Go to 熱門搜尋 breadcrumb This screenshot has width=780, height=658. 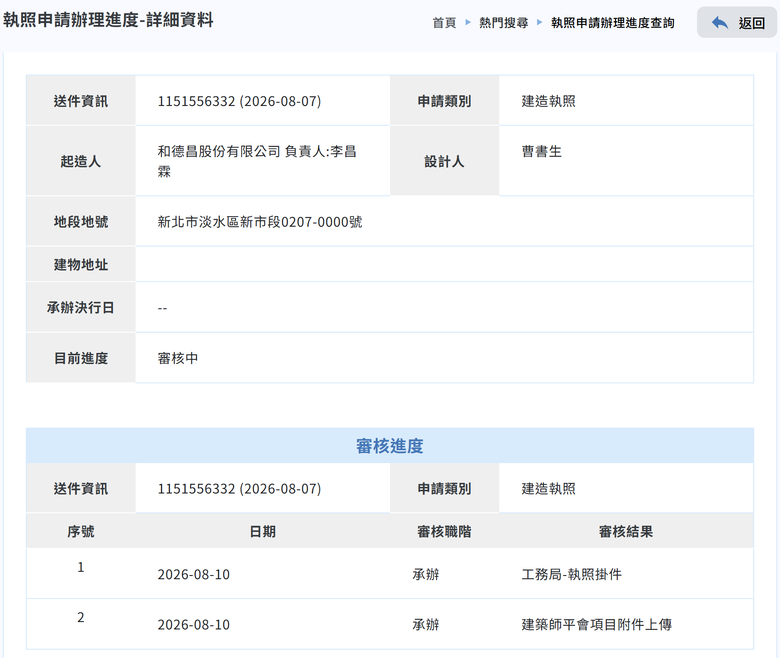click(x=503, y=23)
